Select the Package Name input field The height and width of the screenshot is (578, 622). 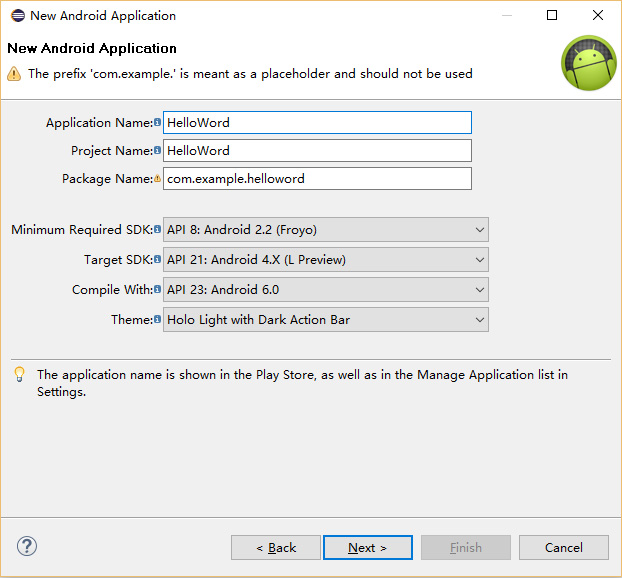click(x=316, y=179)
